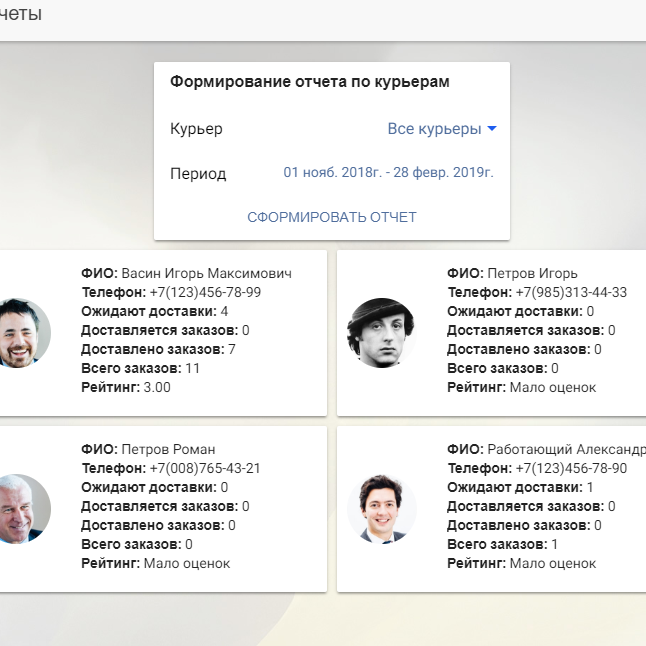Click the page title in the header bar

click(20, 14)
